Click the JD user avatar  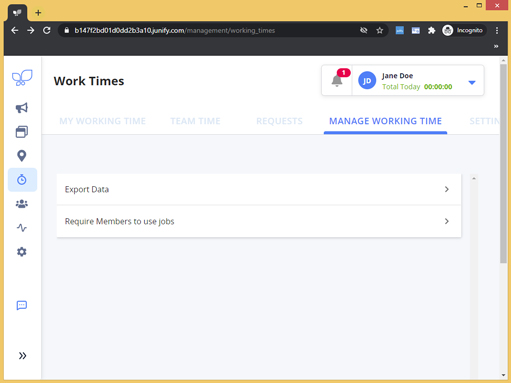[367, 80]
